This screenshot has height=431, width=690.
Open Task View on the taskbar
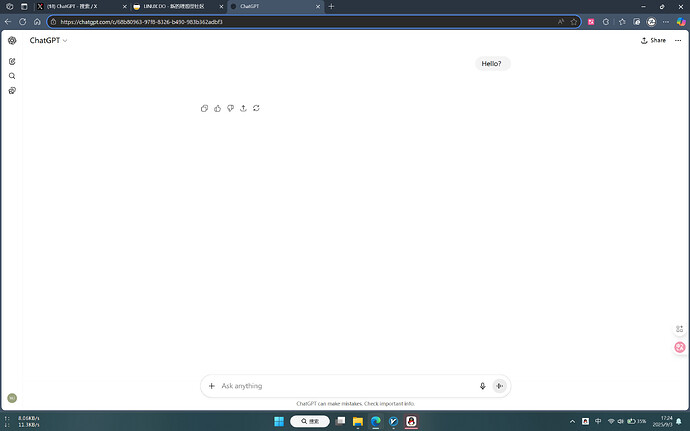pyautogui.click(x=340, y=421)
